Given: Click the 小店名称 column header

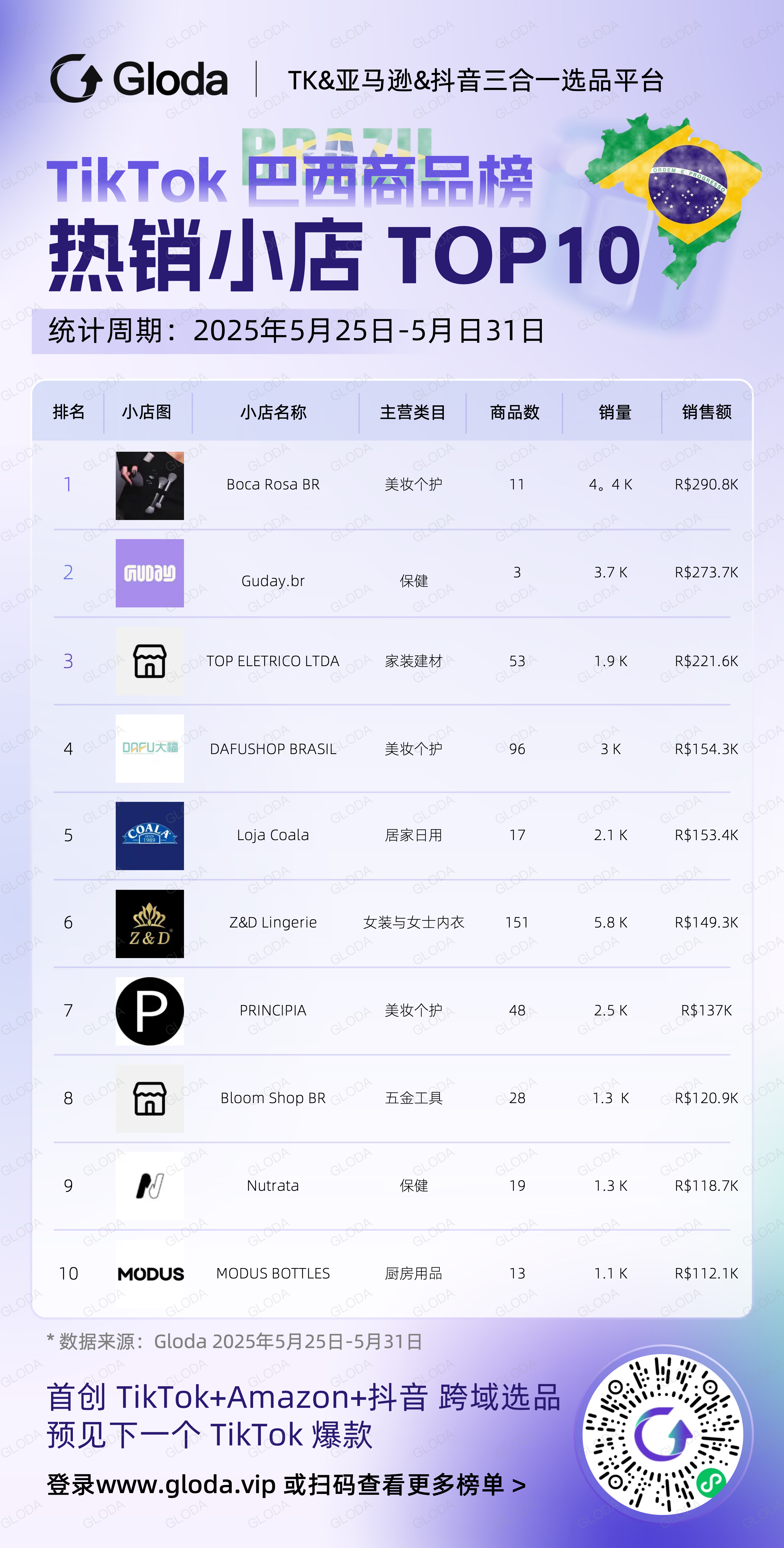Looking at the screenshot, I should click(273, 412).
